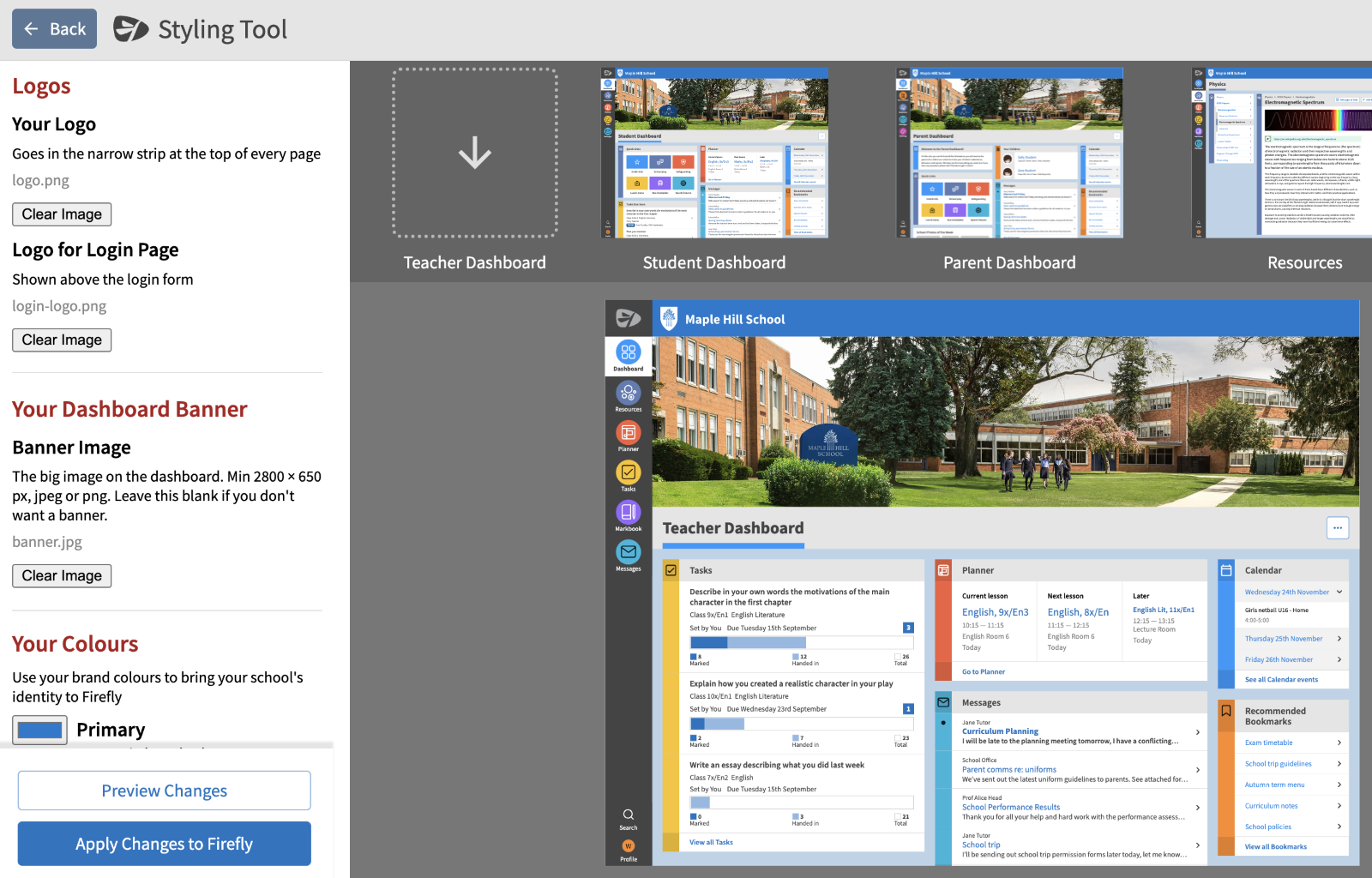Select the Student Dashboard preview thumbnail
This screenshot has width=1372, height=878.
click(713, 153)
